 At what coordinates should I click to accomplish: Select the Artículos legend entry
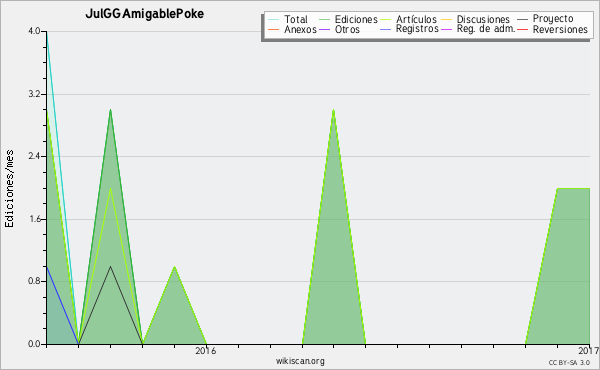[x=416, y=19]
